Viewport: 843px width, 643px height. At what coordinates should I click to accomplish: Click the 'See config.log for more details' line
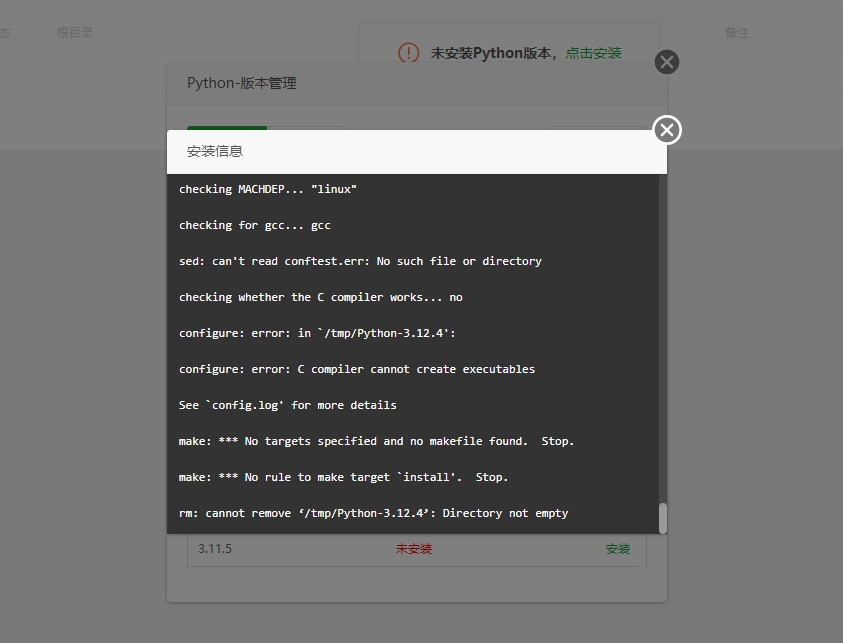tap(288, 405)
